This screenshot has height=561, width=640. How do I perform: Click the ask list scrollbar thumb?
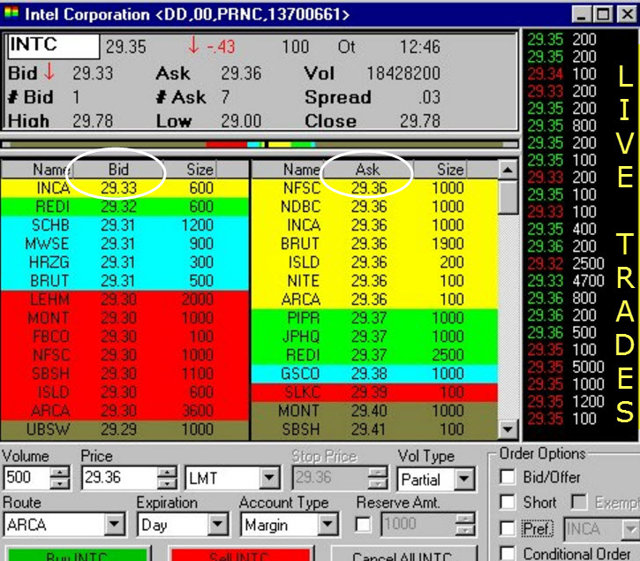[507, 196]
